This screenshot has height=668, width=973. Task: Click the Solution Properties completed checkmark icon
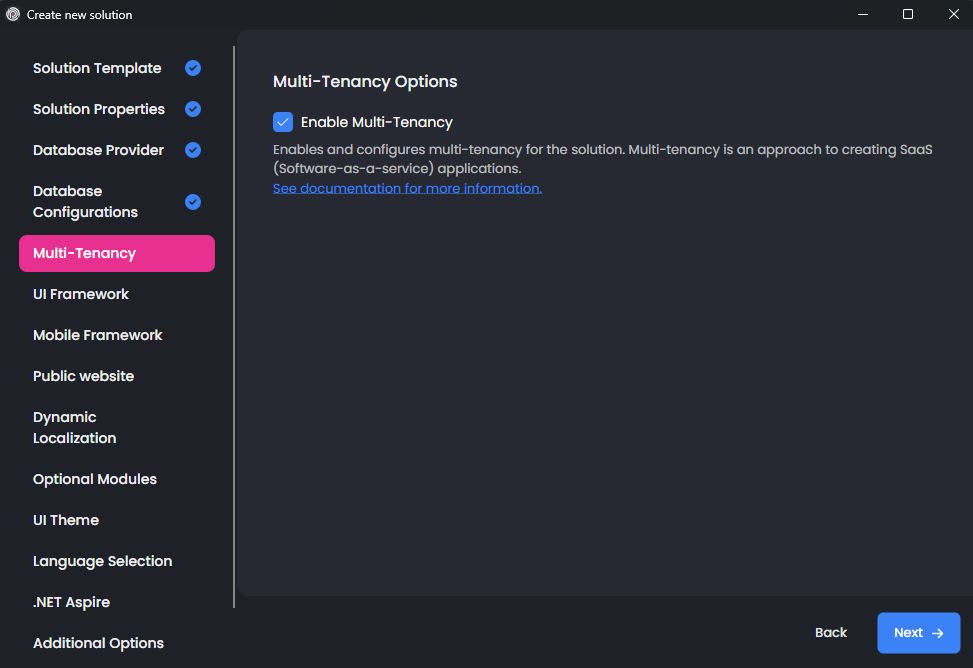(193, 109)
